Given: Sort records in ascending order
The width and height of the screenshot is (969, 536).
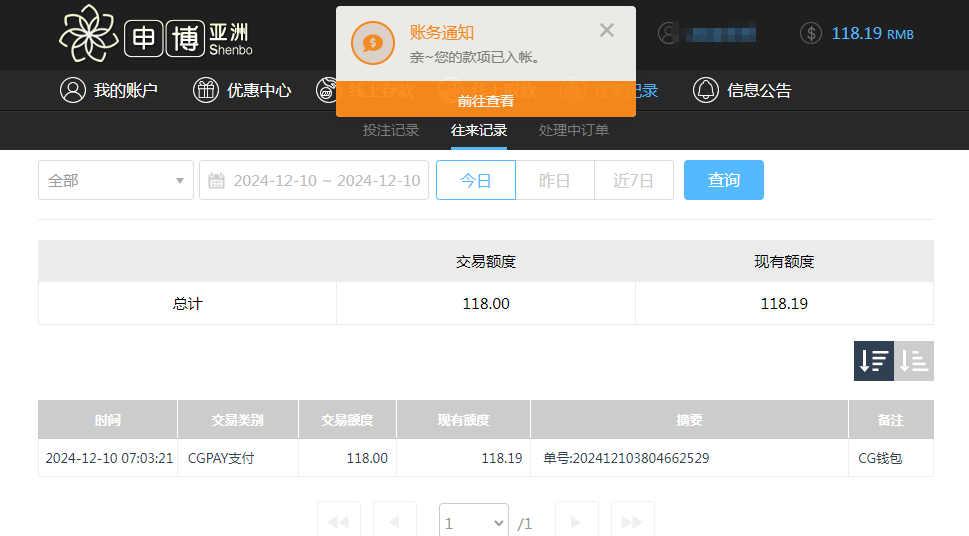Looking at the screenshot, I should [914, 361].
